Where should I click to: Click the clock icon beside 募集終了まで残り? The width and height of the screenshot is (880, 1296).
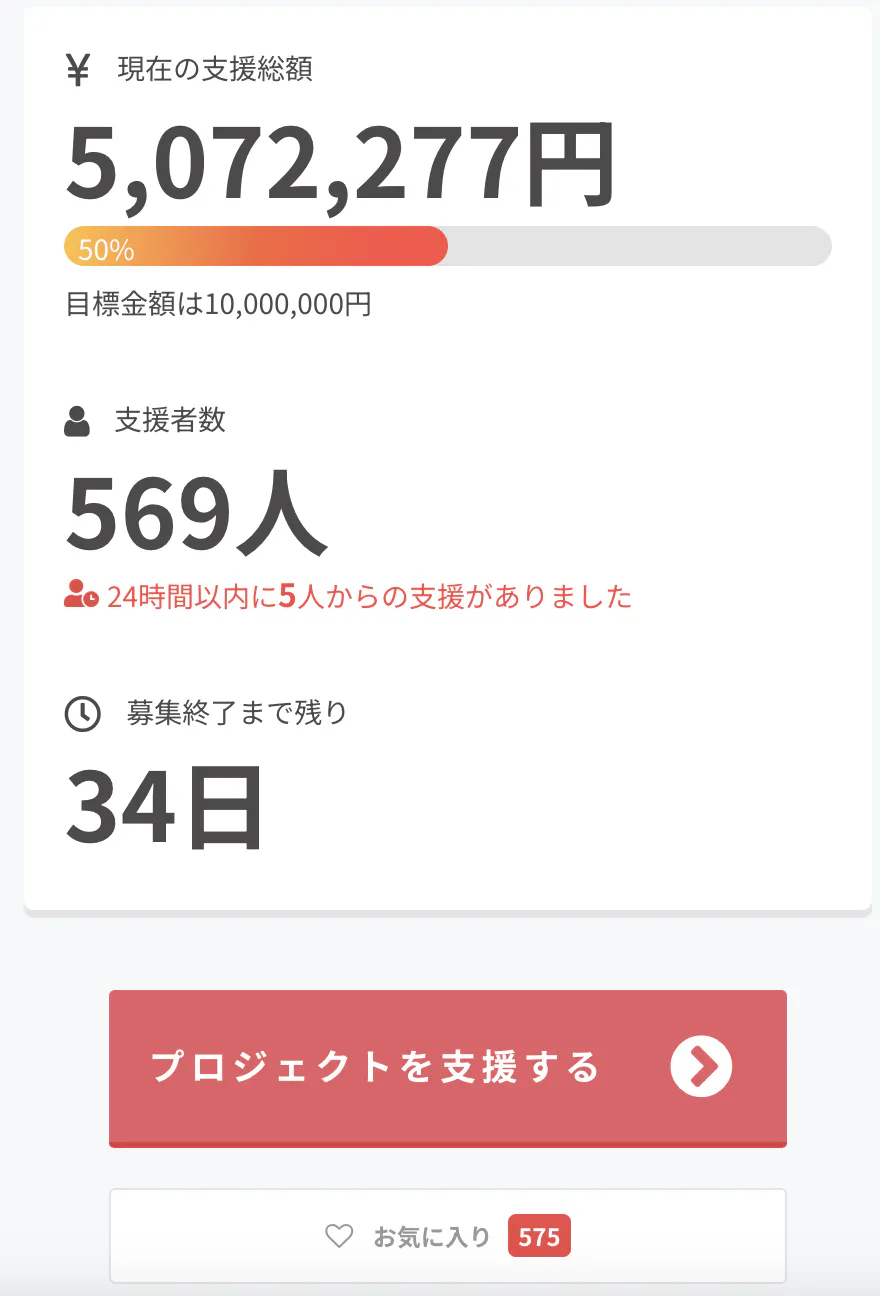[x=82, y=714]
